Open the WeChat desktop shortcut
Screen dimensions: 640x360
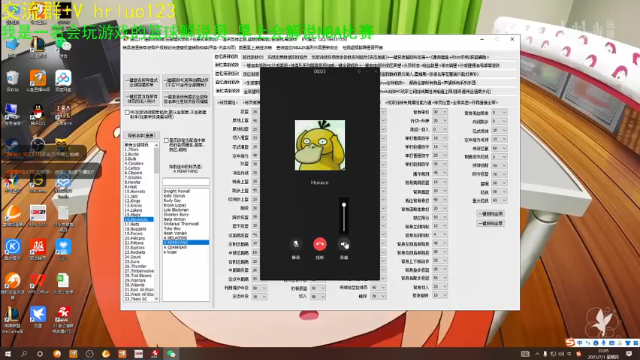tap(63, 47)
